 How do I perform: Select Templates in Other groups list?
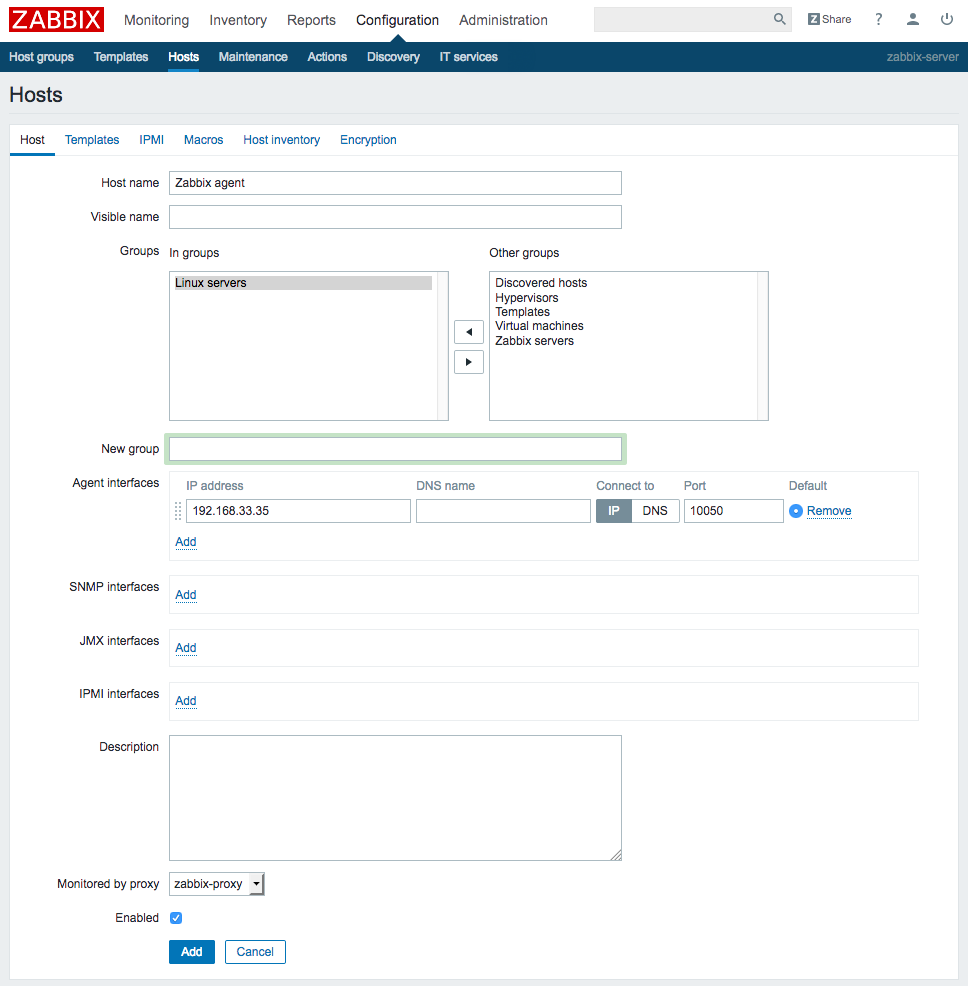(x=522, y=312)
